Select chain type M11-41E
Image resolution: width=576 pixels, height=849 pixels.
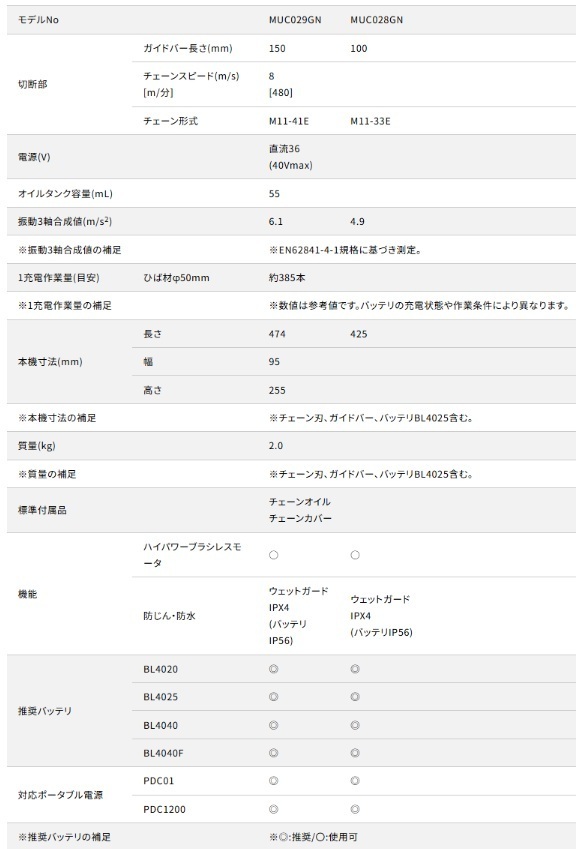point(289,121)
